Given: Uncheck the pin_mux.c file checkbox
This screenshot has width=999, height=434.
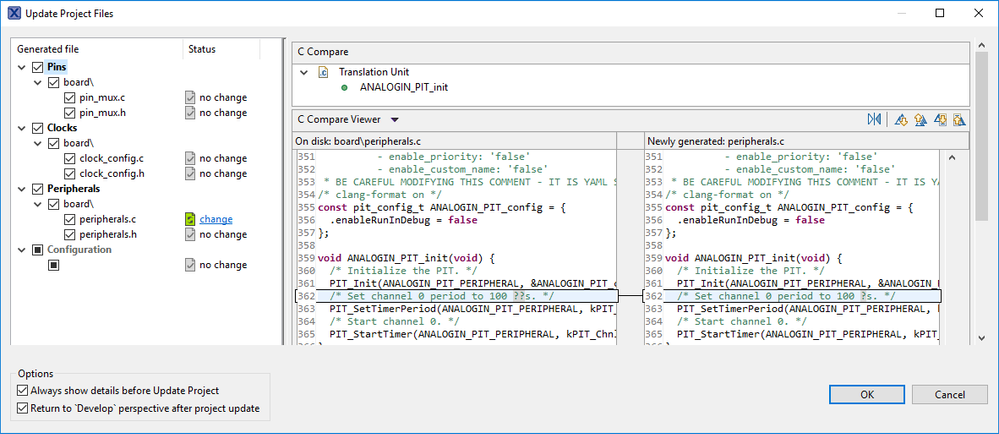Looking at the screenshot, I should click(70, 98).
